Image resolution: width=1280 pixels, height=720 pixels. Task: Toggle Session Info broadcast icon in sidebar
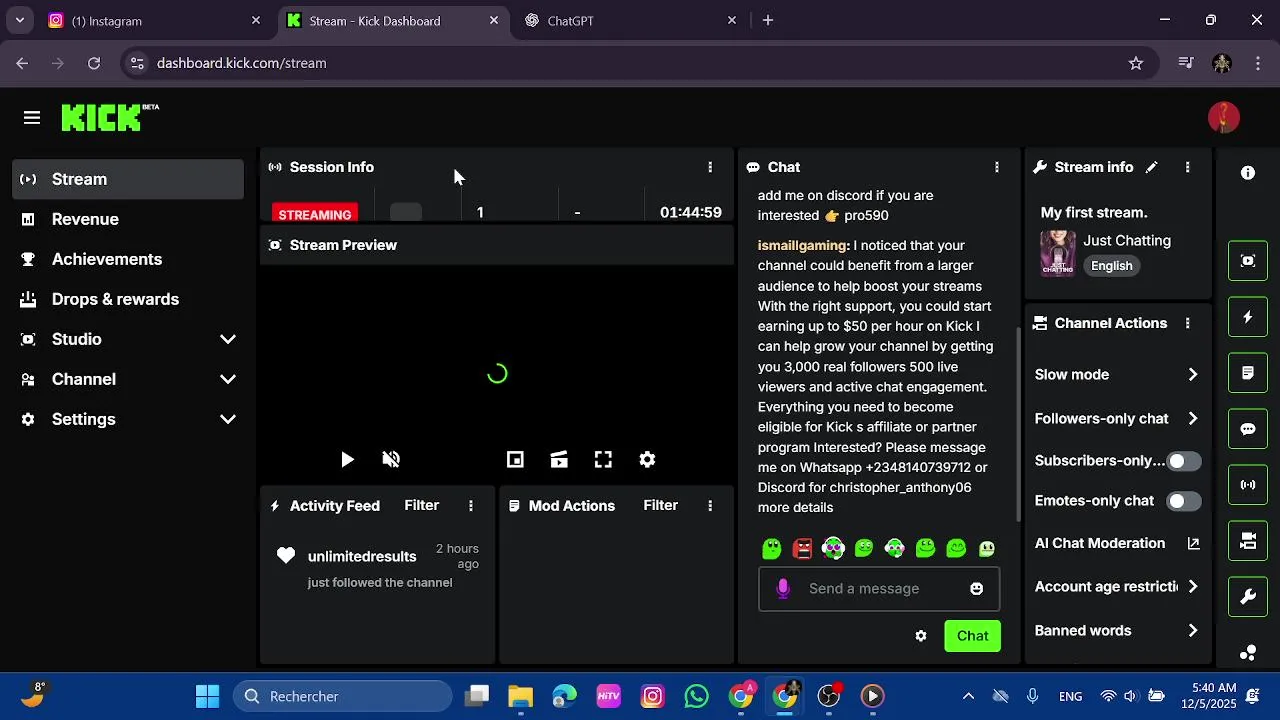pos(1248,485)
